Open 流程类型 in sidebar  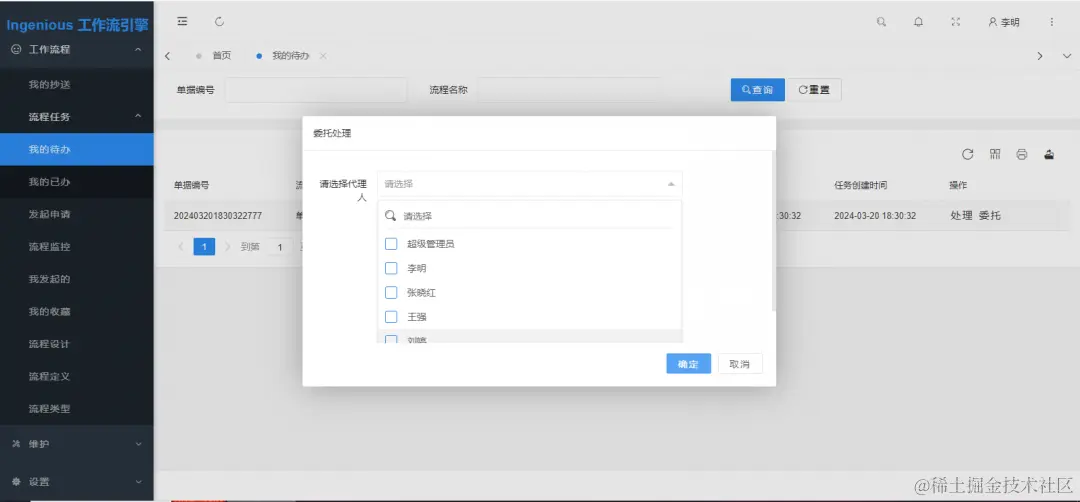click(x=76, y=408)
